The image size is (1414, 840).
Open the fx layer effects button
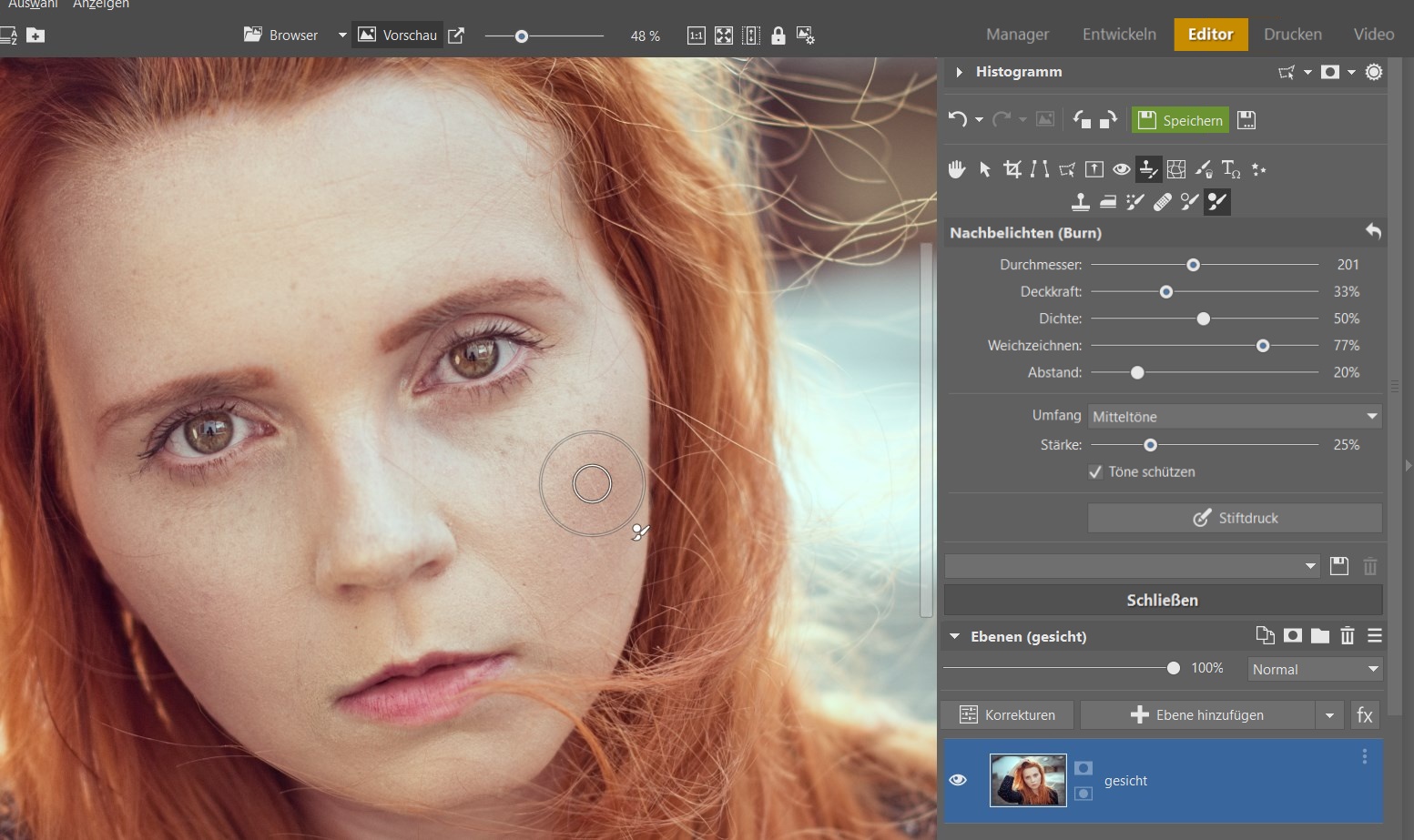(x=1365, y=715)
